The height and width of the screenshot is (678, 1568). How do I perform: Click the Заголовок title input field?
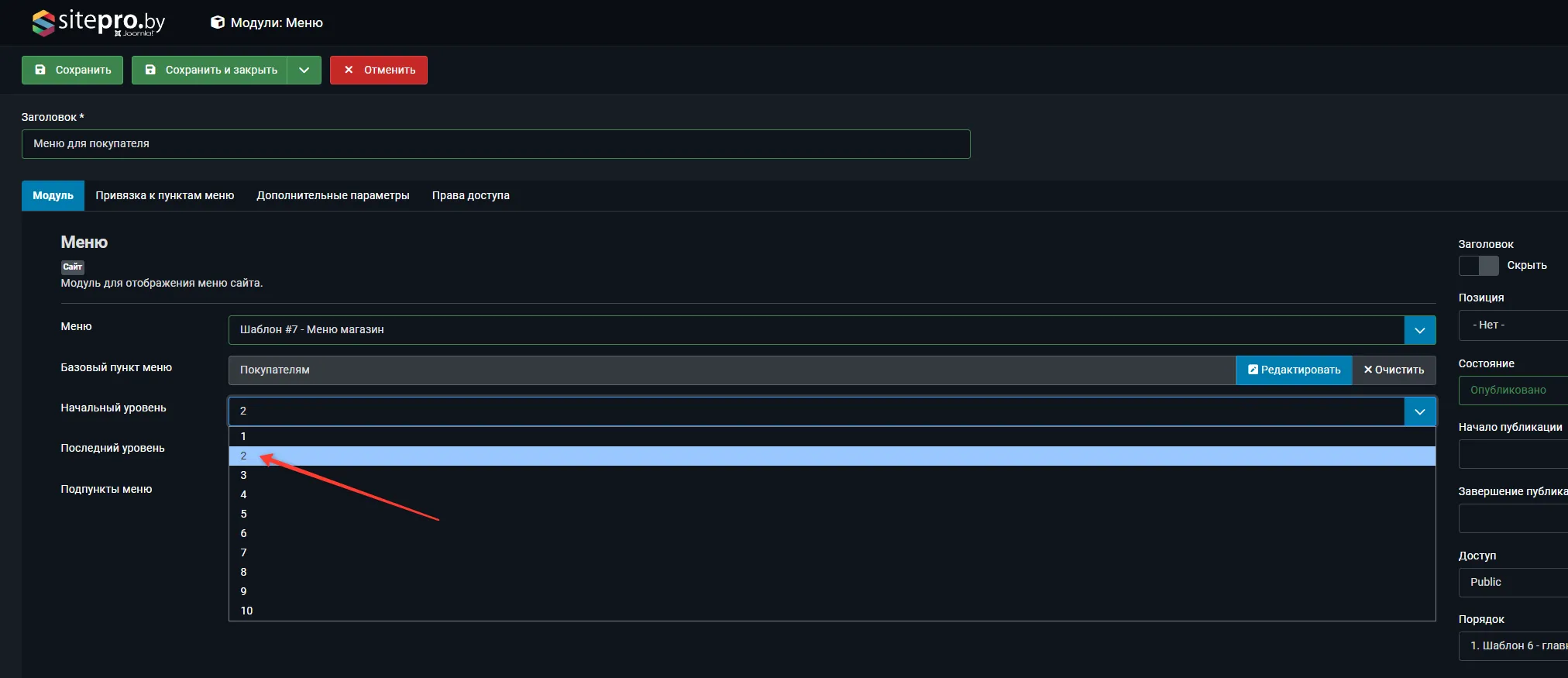(x=496, y=144)
